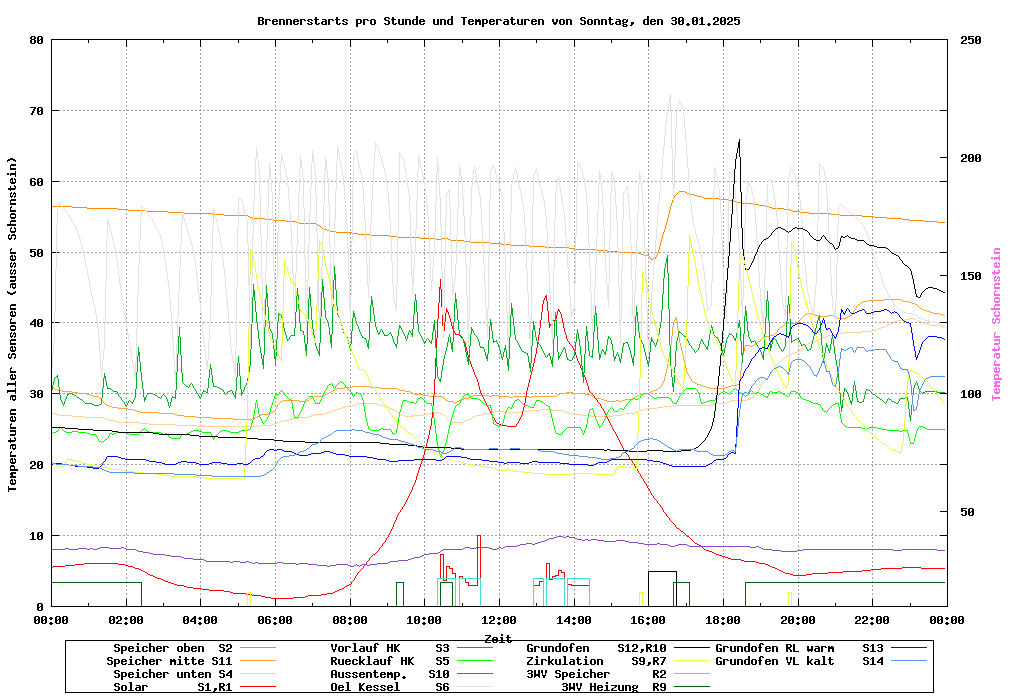Image resolution: width=1024 pixels, height=700 pixels.
Task: Click the 12:00 tick on time axis
Action: click(498, 620)
